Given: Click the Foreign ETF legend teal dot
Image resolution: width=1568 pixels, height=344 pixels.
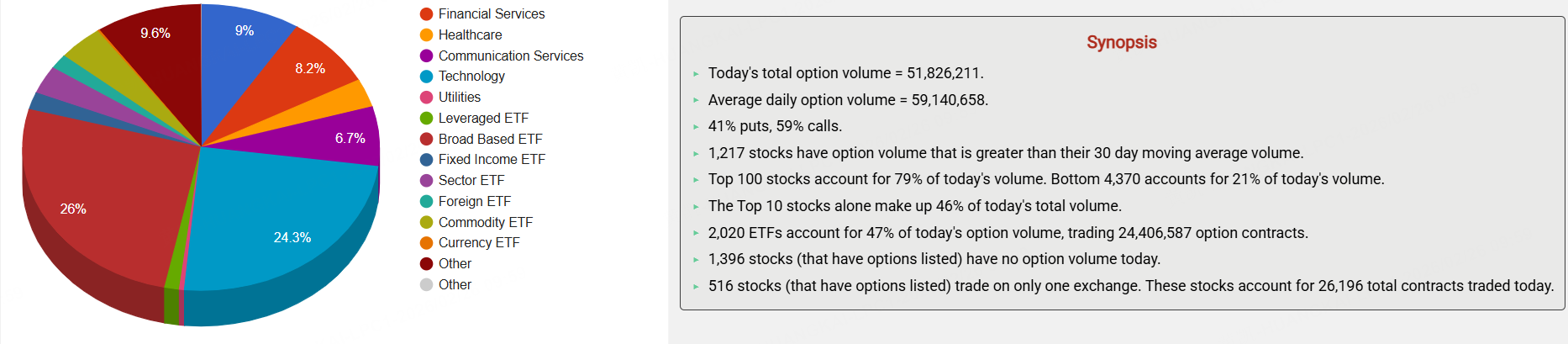Looking at the screenshot, I should click(x=426, y=202).
